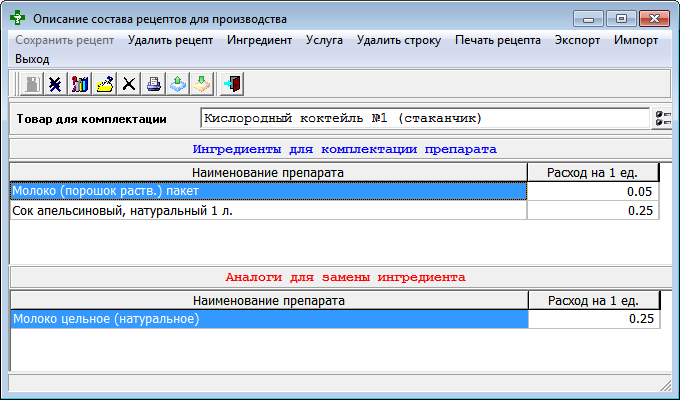
Task: Add service via the yellow toolbar icon
Action: coord(105,84)
